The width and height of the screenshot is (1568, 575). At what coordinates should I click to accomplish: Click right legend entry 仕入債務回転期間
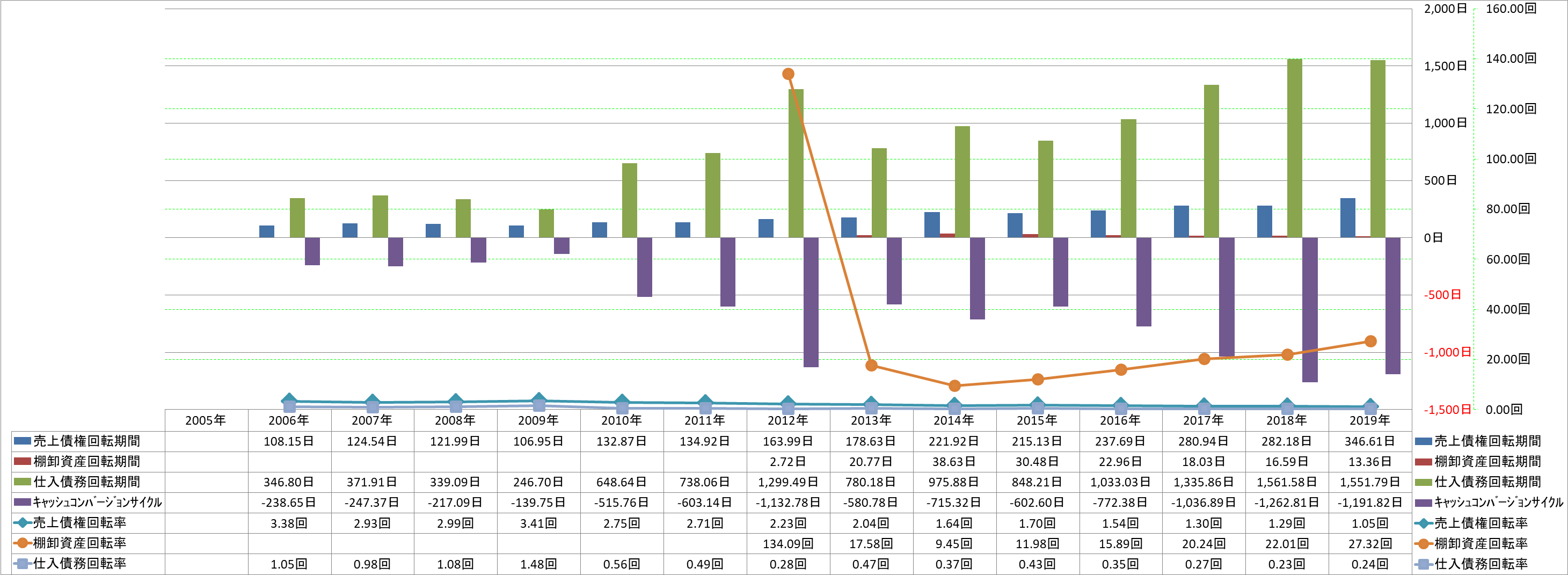1478,482
